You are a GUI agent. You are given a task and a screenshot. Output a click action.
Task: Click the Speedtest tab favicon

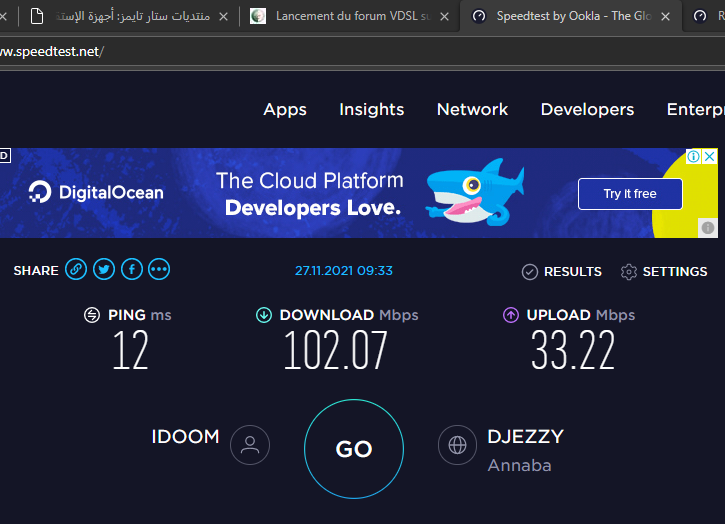479,16
